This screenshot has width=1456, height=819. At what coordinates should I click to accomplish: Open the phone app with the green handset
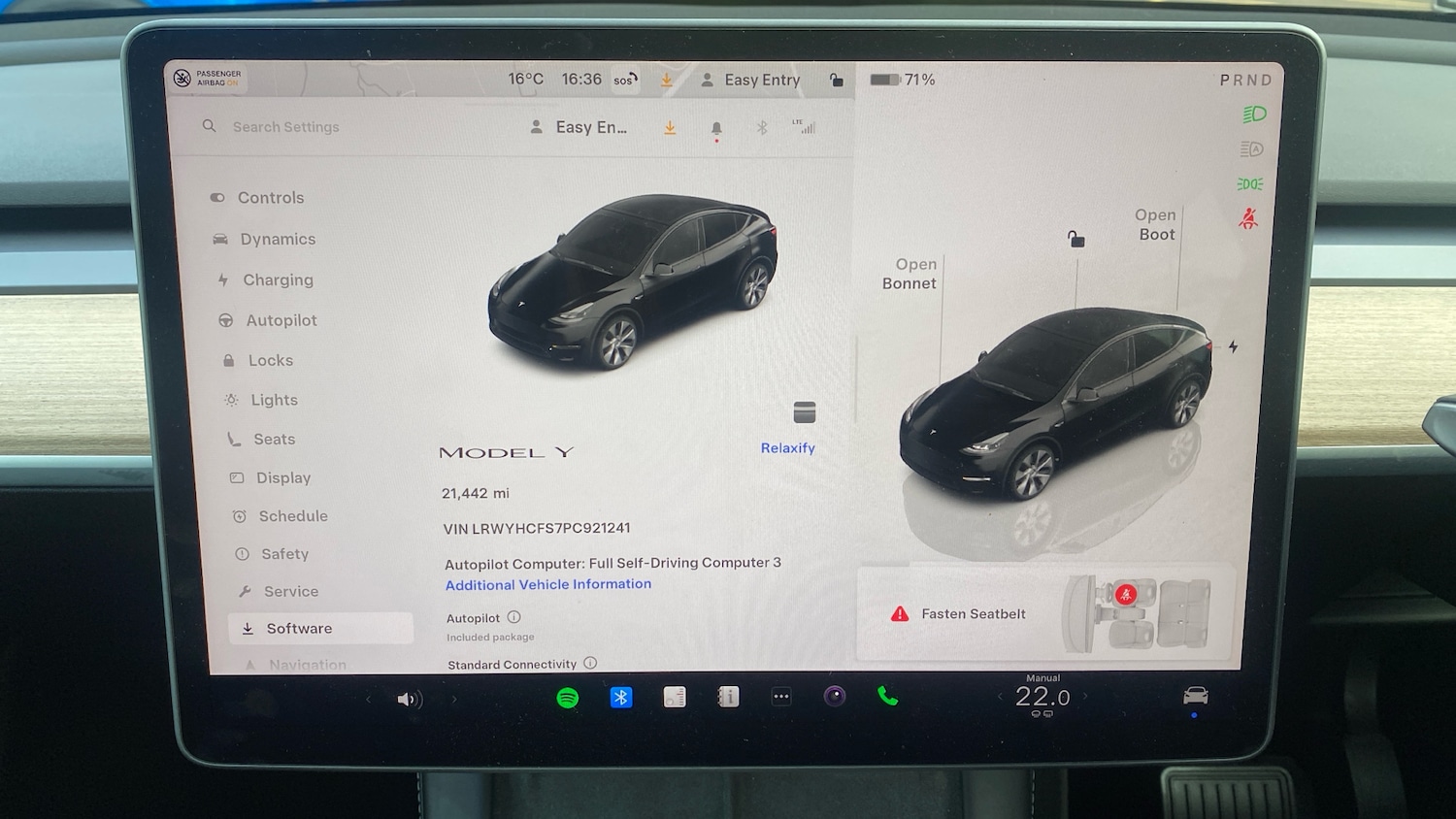[887, 696]
